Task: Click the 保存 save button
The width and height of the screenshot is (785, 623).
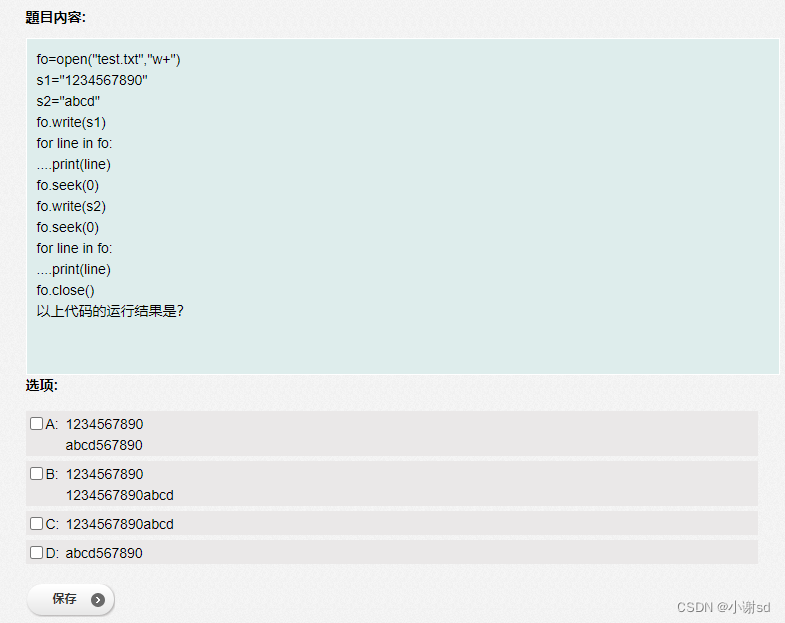Action: click(71, 599)
